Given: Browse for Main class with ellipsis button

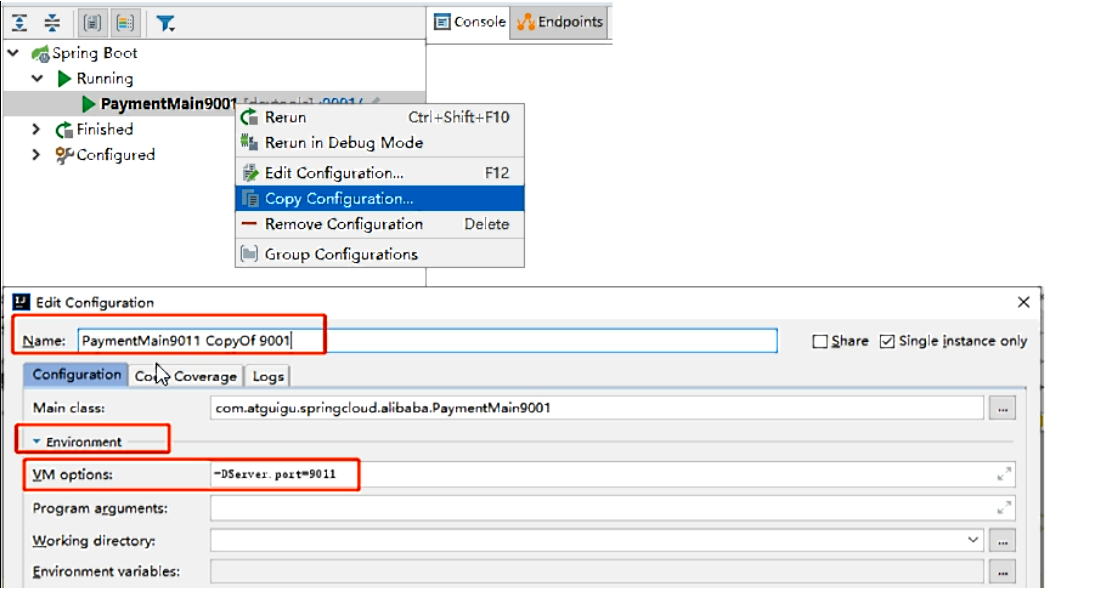Looking at the screenshot, I should 1003,408.
